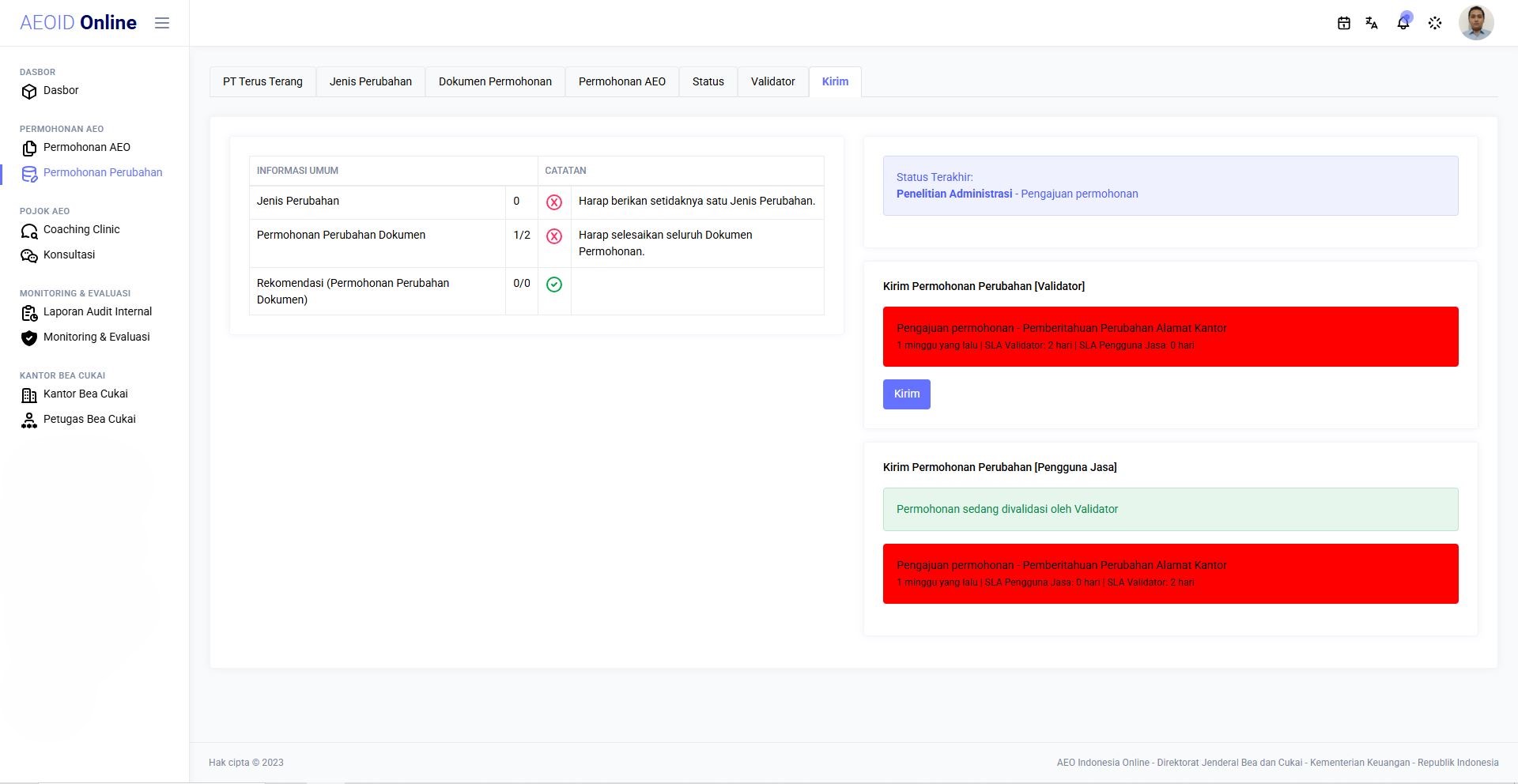This screenshot has width=1518, height=784.
Task: Open the Validator tab
Action: (x=772, y=81)
